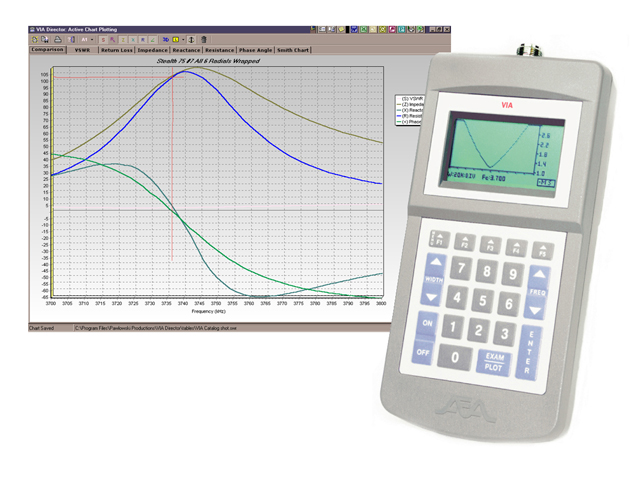This screenshot has width=640, height=480.
Task: Toggle the blue R resistance trace button
Action: (x=143, y=40)
